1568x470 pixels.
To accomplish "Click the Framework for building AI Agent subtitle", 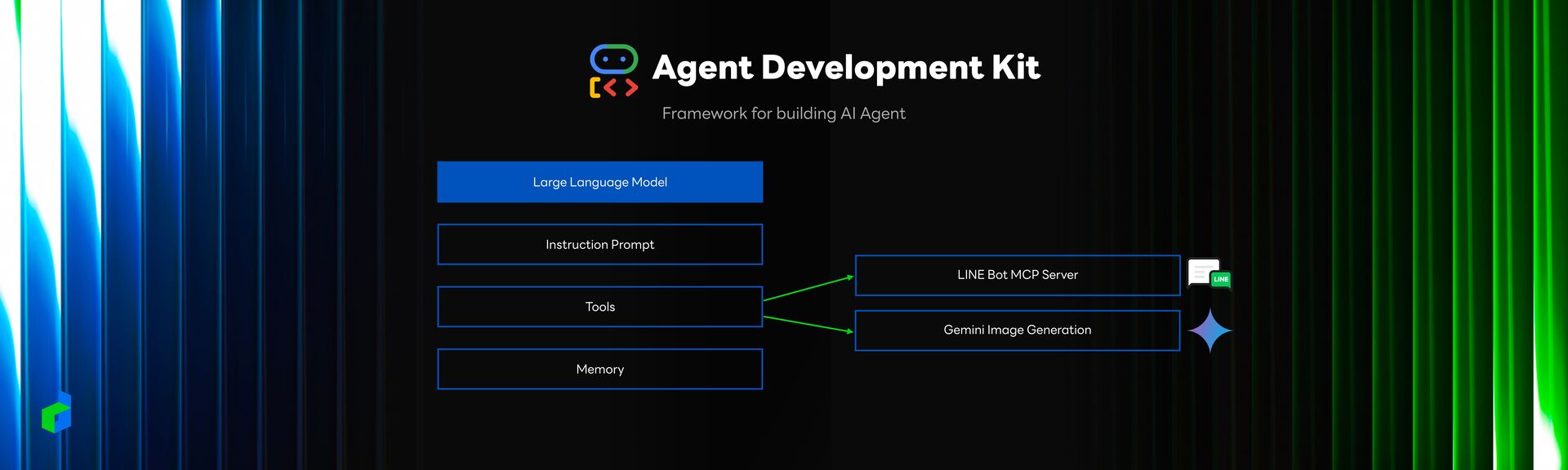I will [x=784, y=113].
